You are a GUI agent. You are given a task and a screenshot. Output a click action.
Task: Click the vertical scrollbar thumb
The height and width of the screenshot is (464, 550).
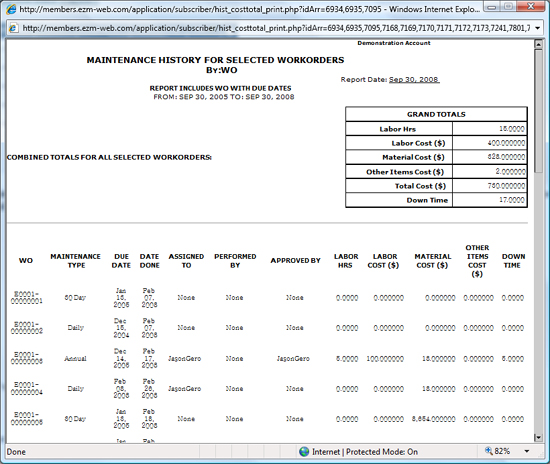[538, 110]
